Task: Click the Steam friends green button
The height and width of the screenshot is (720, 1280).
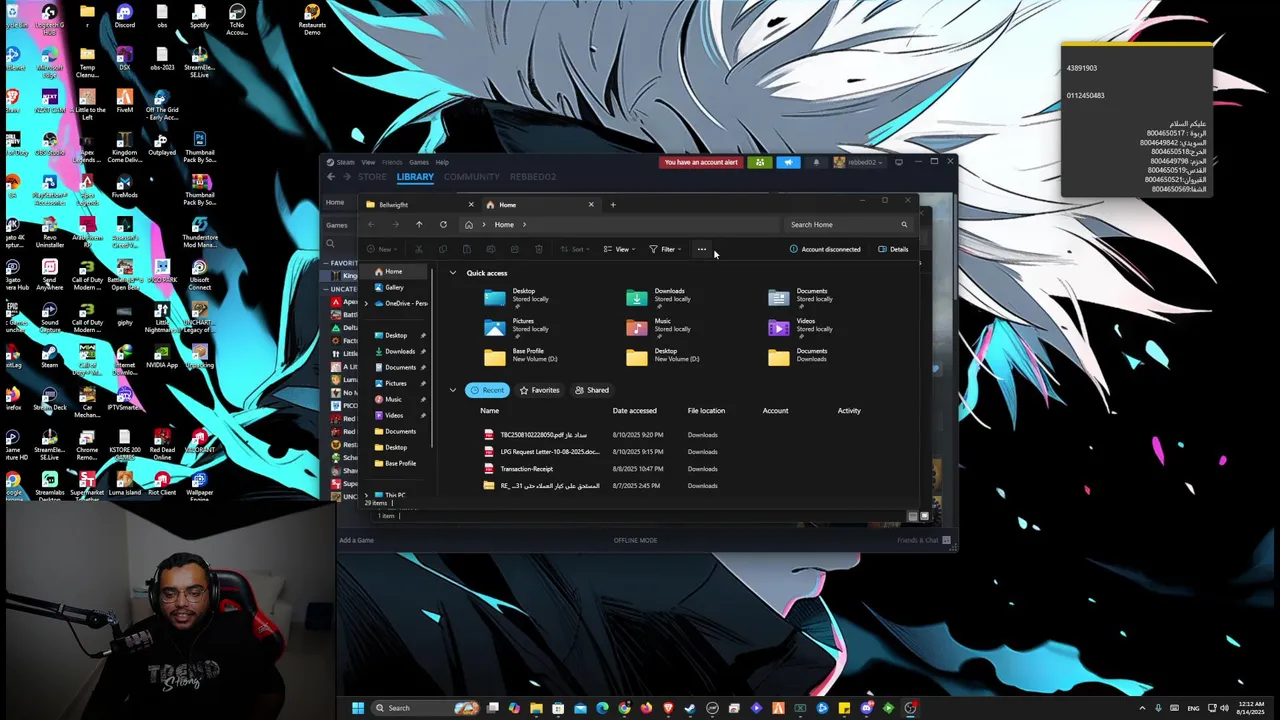Action: [x=760, y=162]
